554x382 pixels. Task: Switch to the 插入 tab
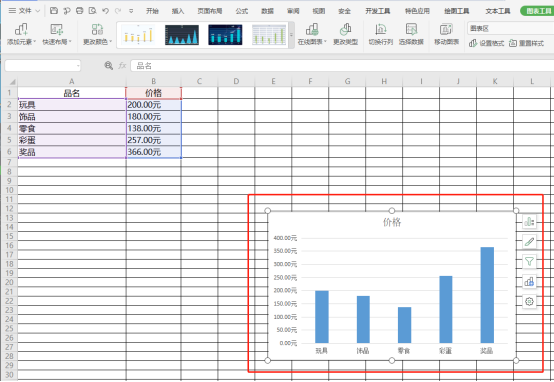click(x=178, y=11)
